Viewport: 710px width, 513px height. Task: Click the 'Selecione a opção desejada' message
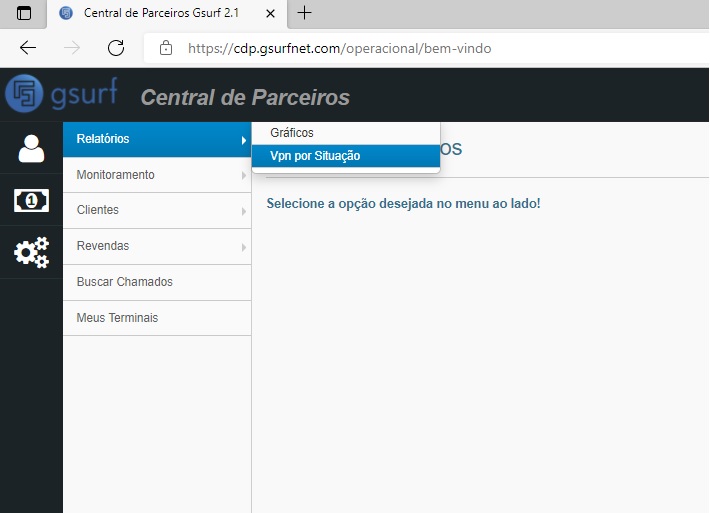click(x=403, y=203)
